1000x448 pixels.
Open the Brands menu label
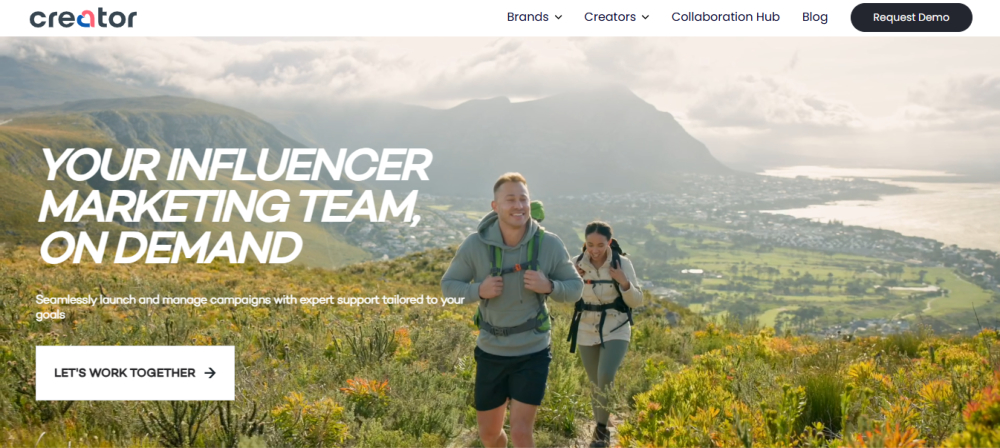(x=527, y=17)
